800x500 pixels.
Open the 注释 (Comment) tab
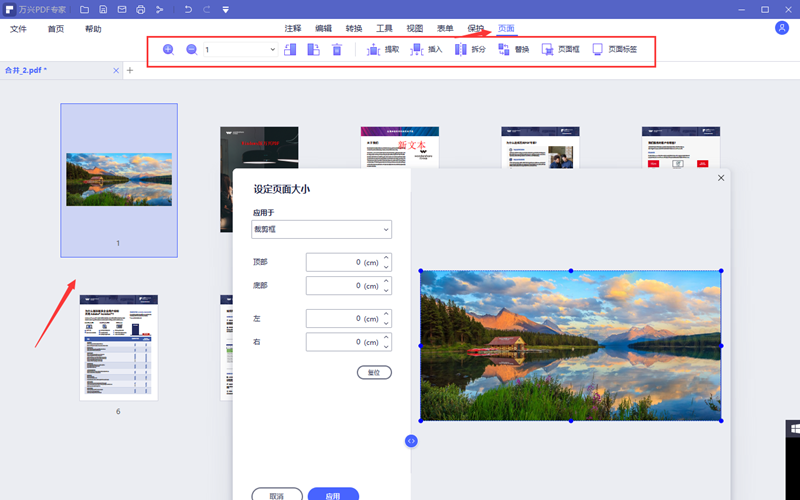293,29
